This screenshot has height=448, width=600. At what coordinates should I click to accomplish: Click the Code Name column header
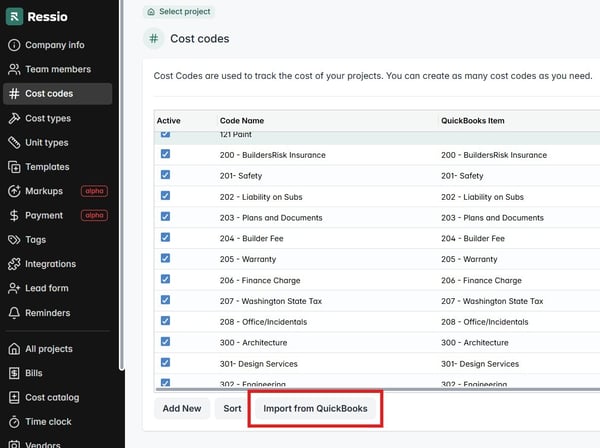point(242,121)
